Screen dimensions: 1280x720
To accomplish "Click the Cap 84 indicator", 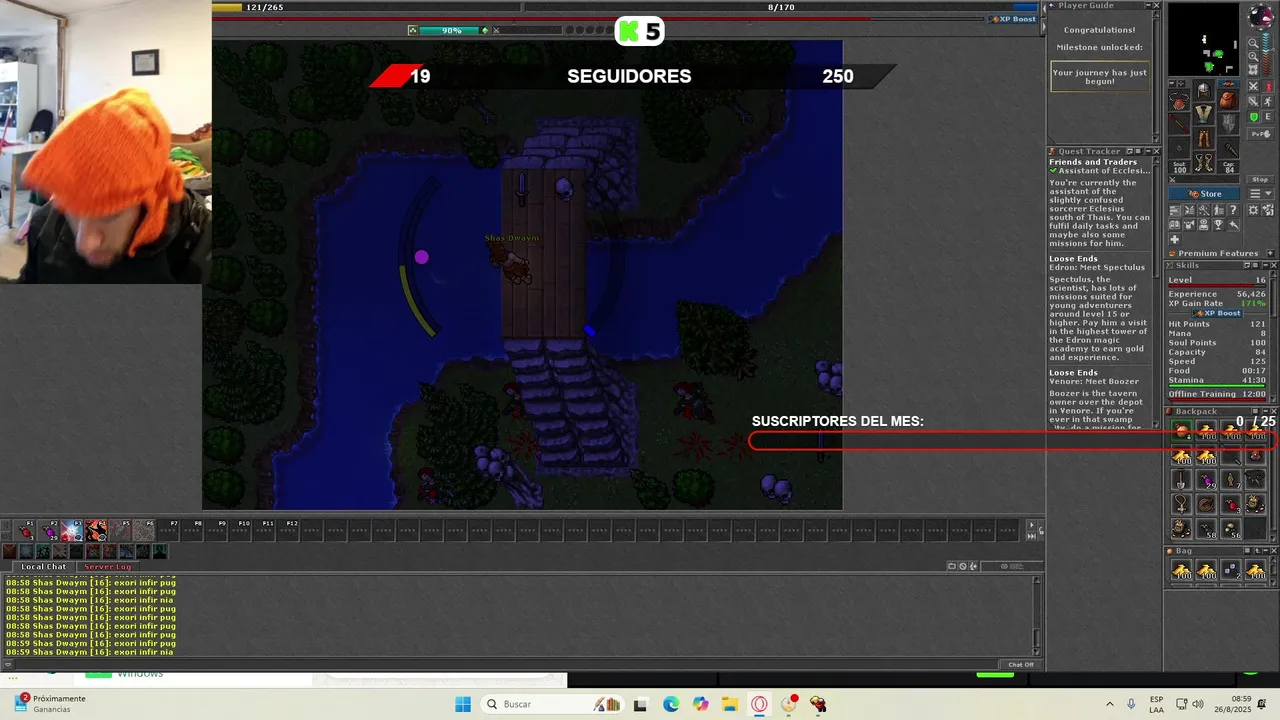I will click(x=1229, y=167).
